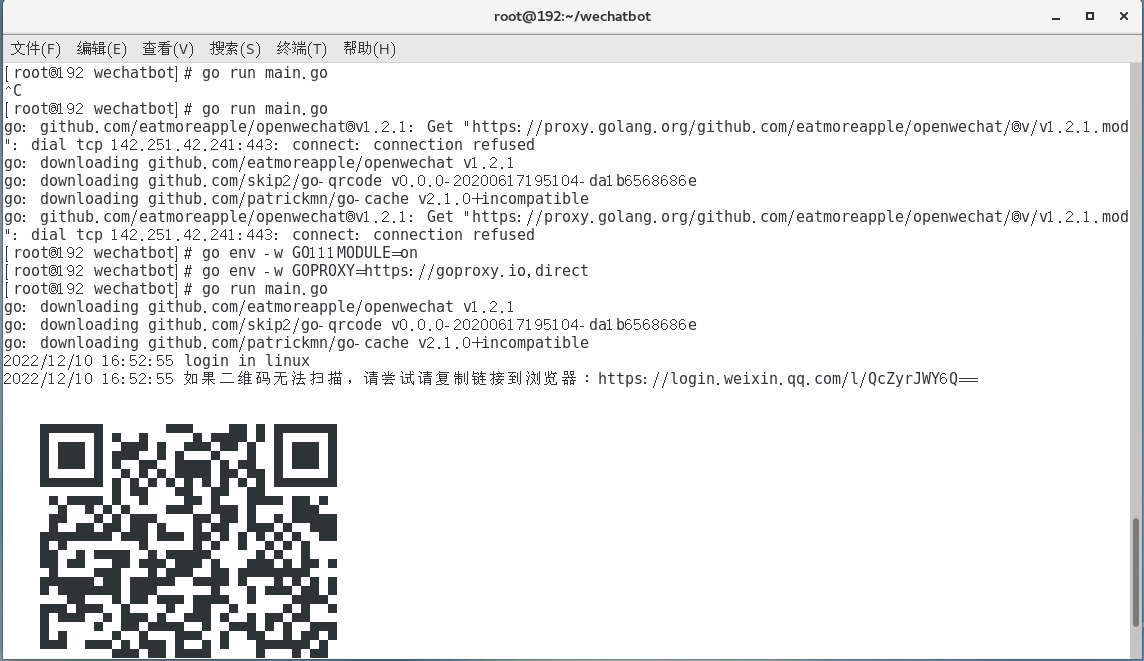Open the 编辑(E) menu
The image size is (1144, 661).
102,48
